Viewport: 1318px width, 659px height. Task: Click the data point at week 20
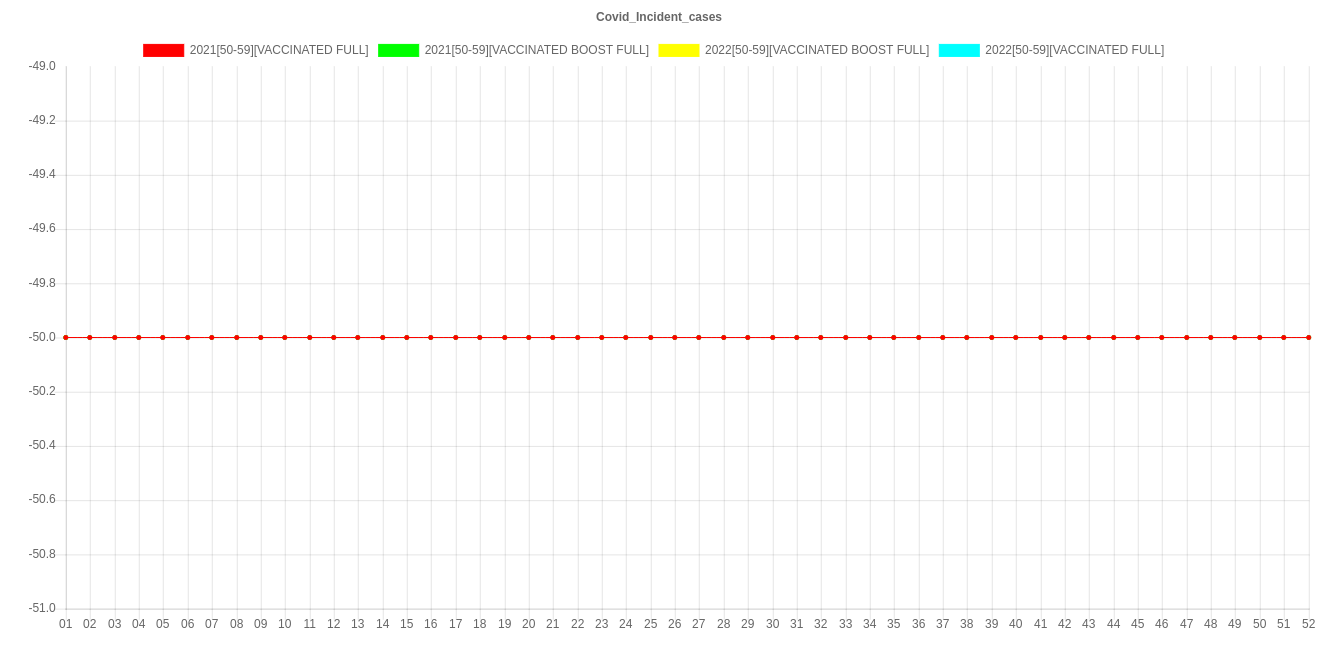(529, 337)
